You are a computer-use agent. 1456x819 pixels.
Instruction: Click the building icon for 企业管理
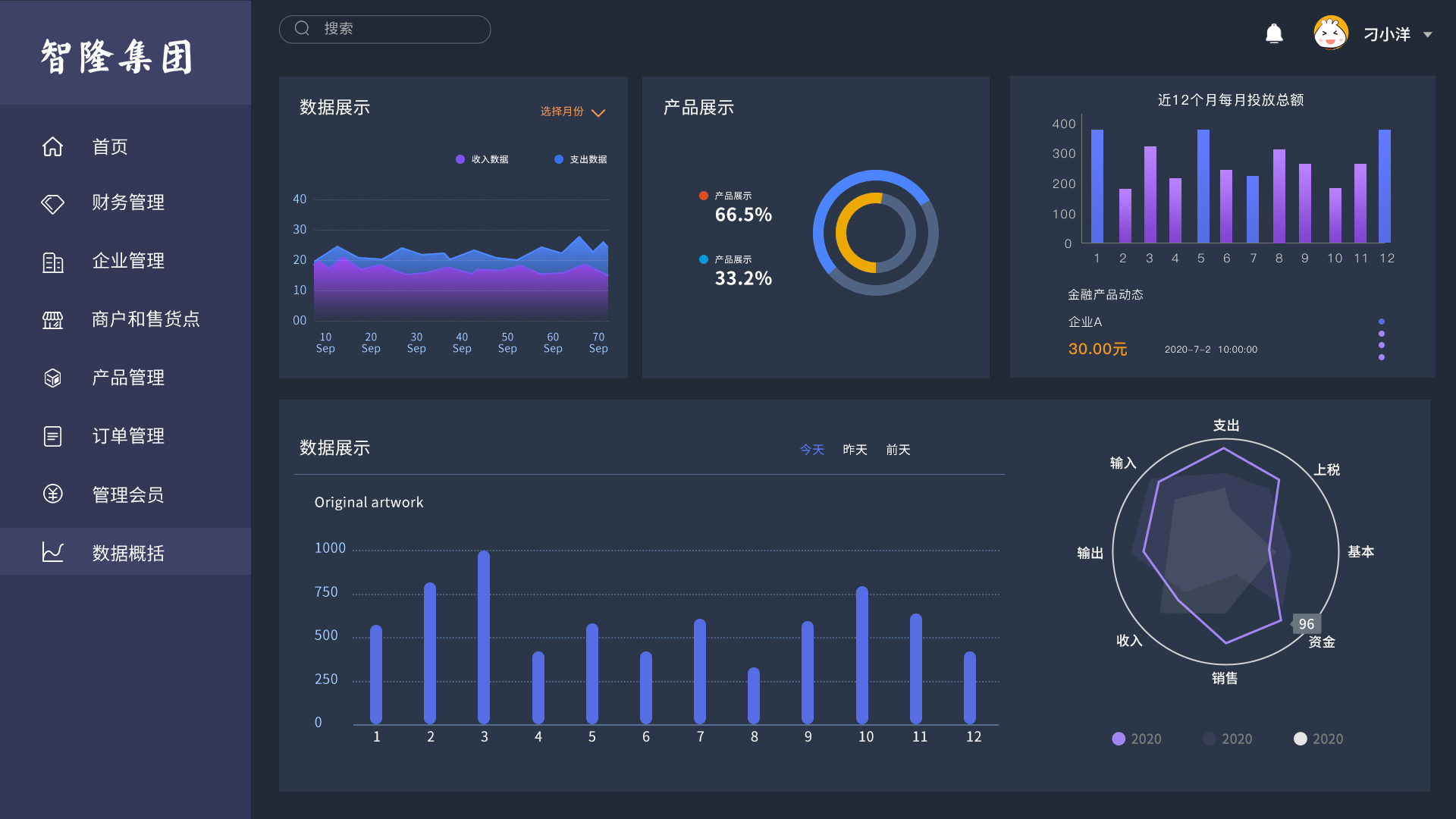click(52, 262)
